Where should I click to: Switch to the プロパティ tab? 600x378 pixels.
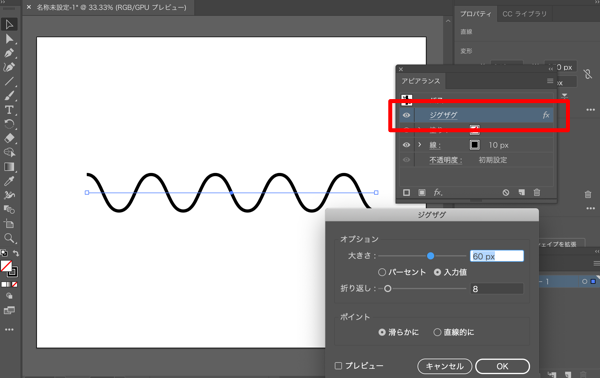[x=476, y=14]
